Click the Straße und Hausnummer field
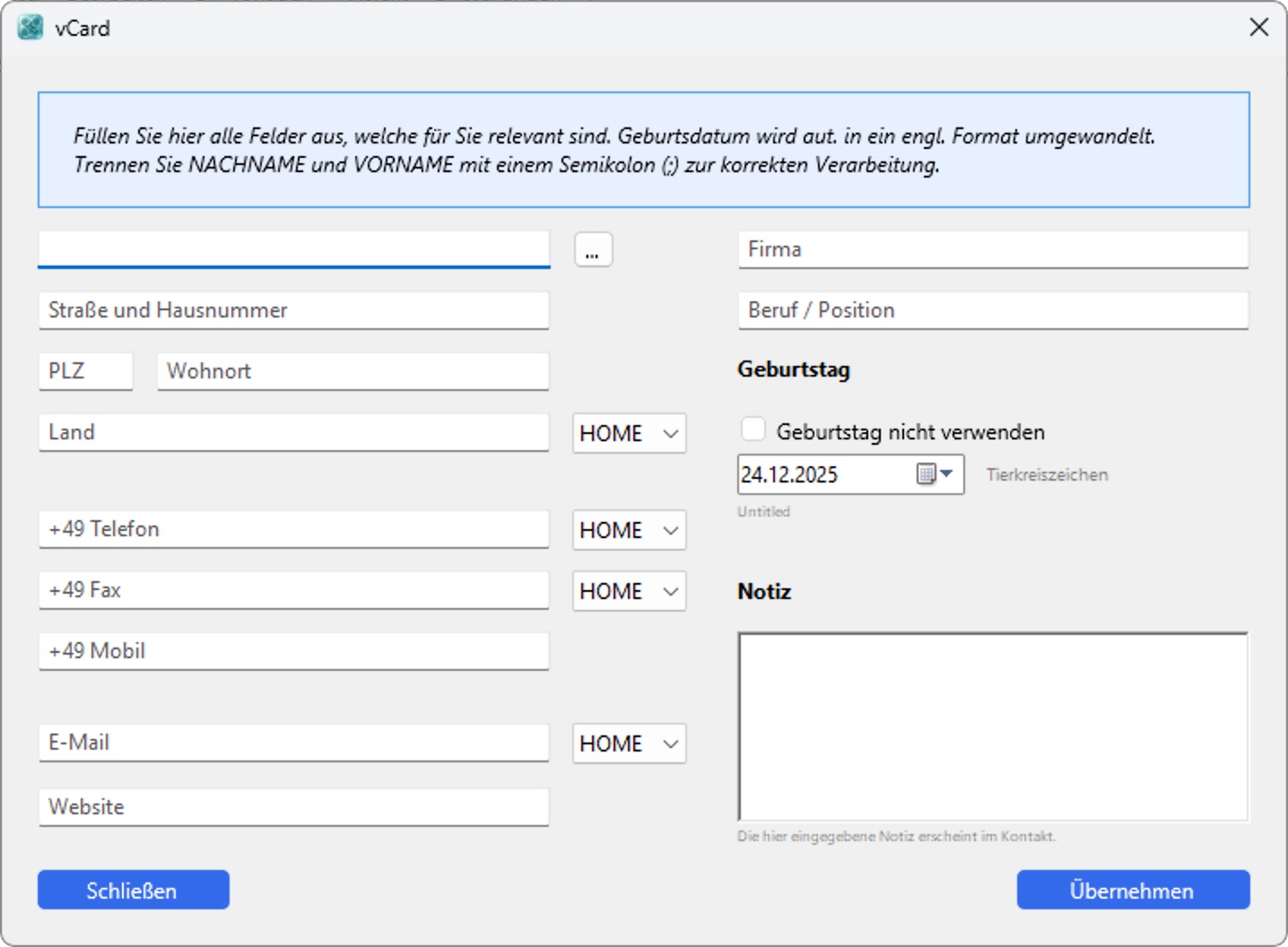1288x947 pixels. pos(293,310)
